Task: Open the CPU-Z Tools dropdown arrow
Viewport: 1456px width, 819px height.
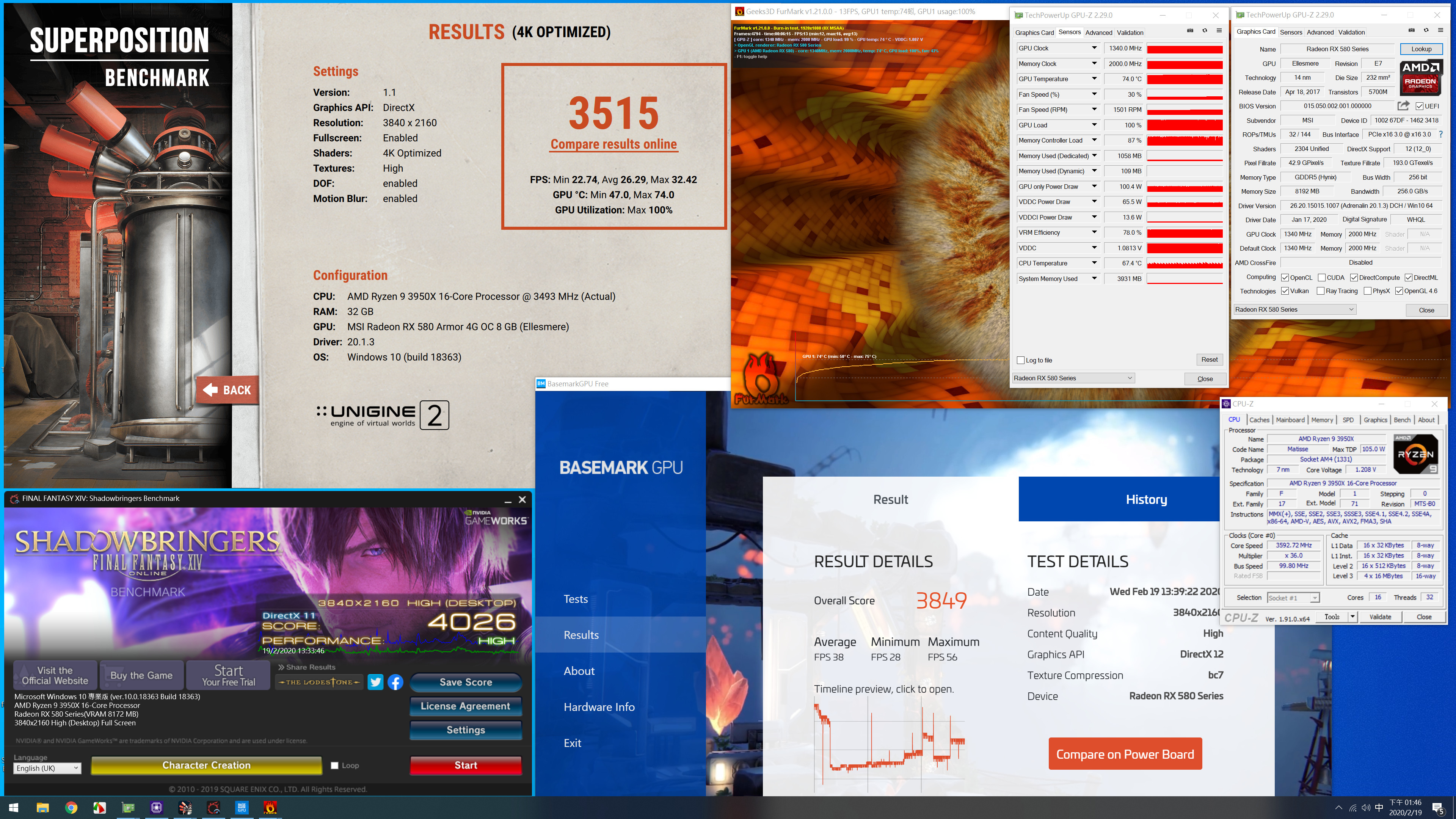Action: tap(1352, 617)
